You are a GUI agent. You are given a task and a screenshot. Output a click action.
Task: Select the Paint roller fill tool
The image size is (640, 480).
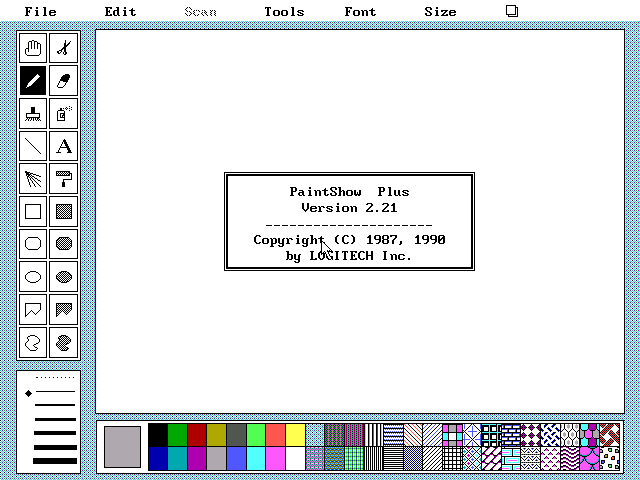coord(64,179)
